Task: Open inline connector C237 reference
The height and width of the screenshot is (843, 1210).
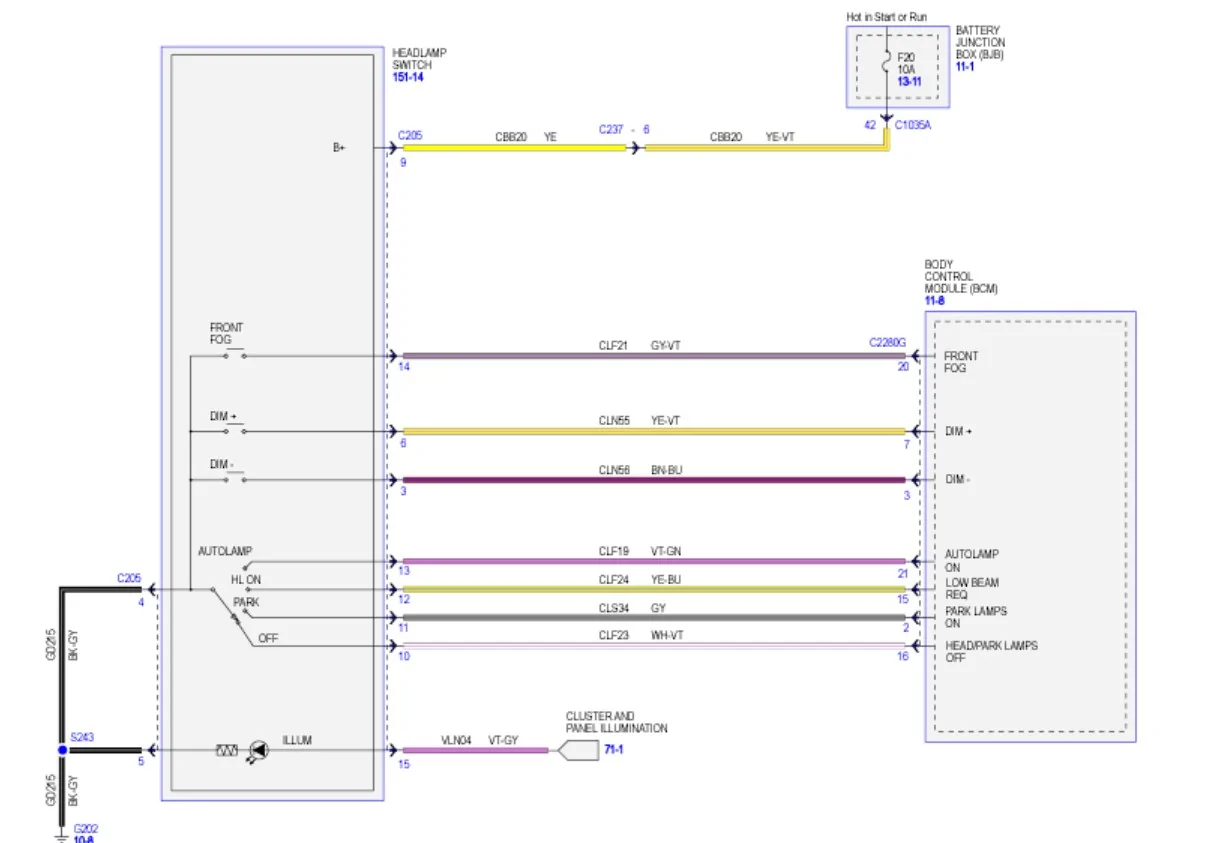Action: (x=612, y=130)
